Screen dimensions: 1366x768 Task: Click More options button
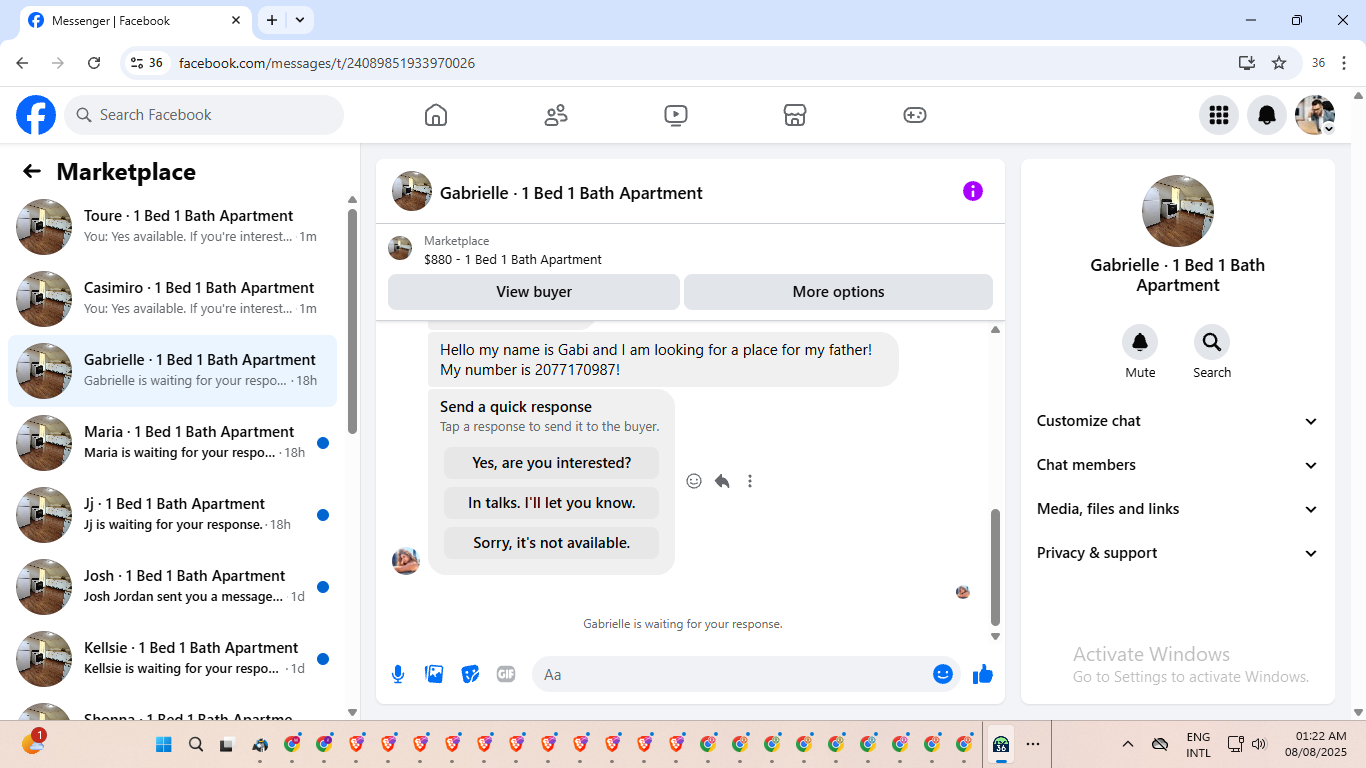click(838, 292)
